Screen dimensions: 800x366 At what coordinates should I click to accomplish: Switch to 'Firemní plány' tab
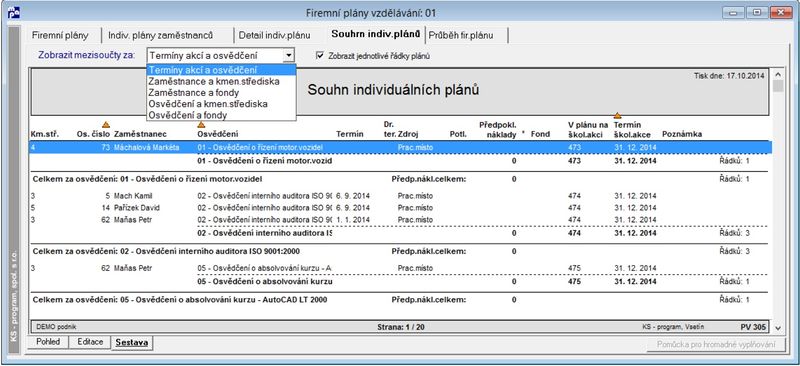click(60, 35)
